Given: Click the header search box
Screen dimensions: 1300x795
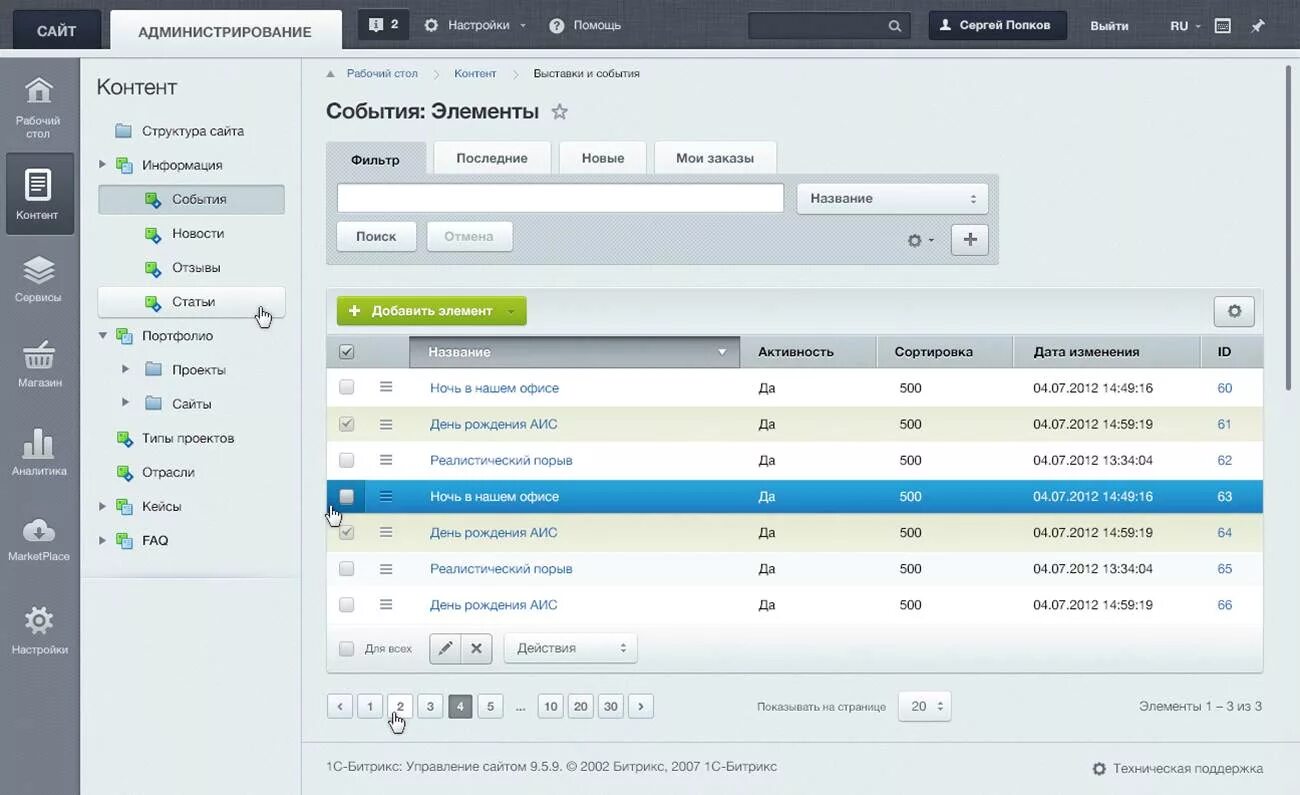Looking at the screenshot, I should [829, 26].
